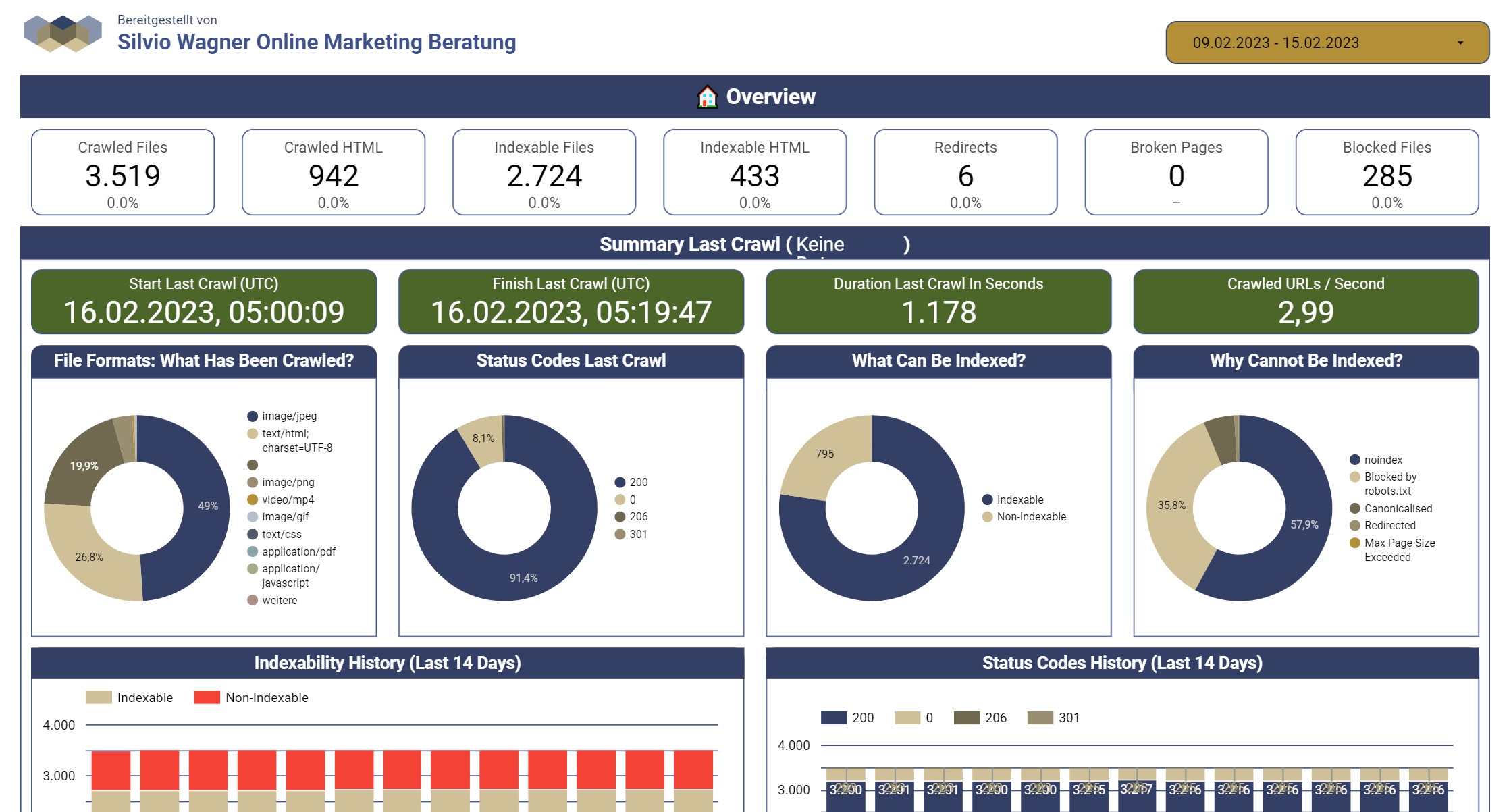Click the File Formats: What Has Been Crawled? title
Screen dimensions: 1511x812
click(204, 360)
